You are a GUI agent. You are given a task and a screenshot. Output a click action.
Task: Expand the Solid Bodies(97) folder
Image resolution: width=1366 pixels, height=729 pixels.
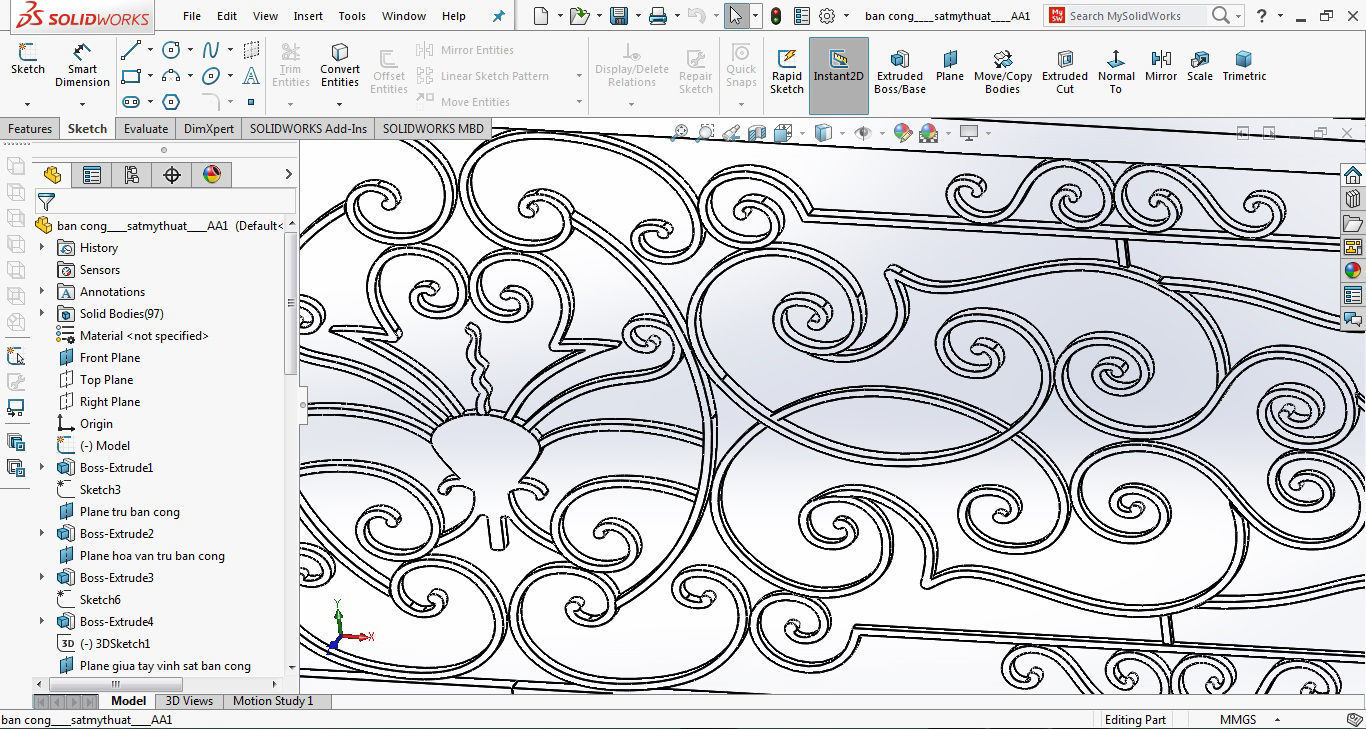[x=42, y=314]
